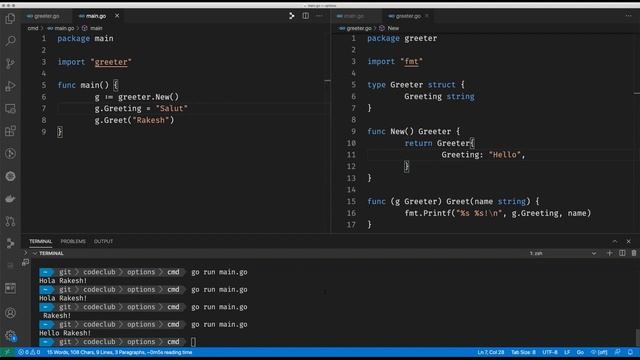The width and height of the screenshot is (640, 360).
Task: Close the main.go tab in left group
Action: [x=117, y=16]
